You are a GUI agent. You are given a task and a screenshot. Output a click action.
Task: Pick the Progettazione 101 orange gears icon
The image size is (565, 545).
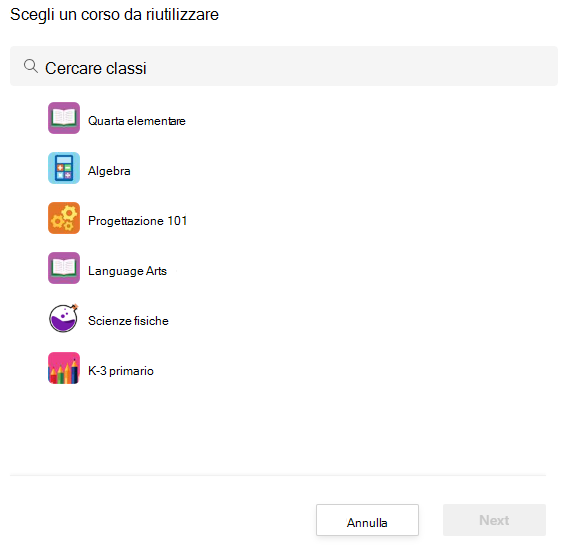(64, 218)
